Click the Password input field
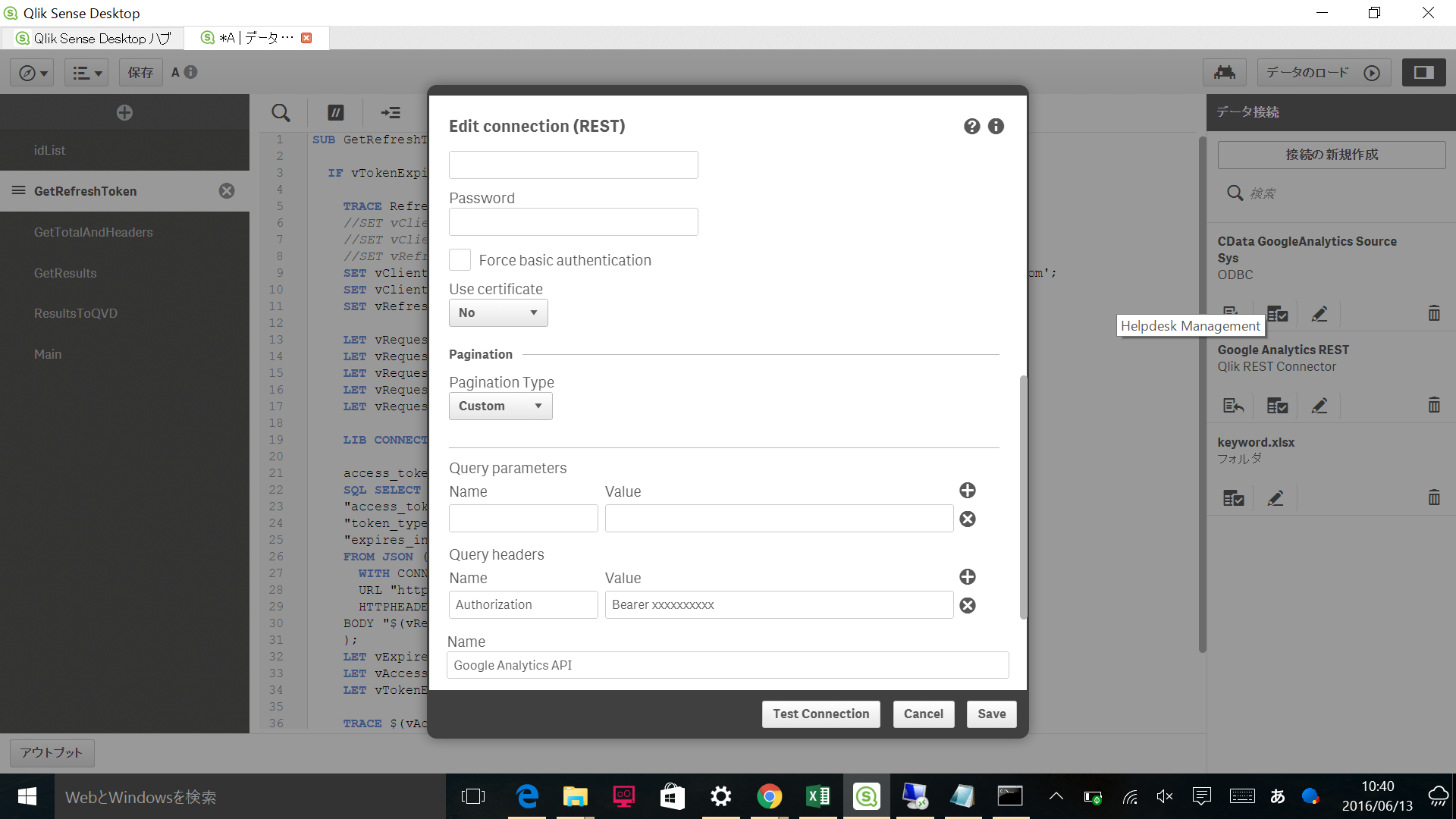Image resolution: width=1456 pixels, height=819 pixels. 573,222
